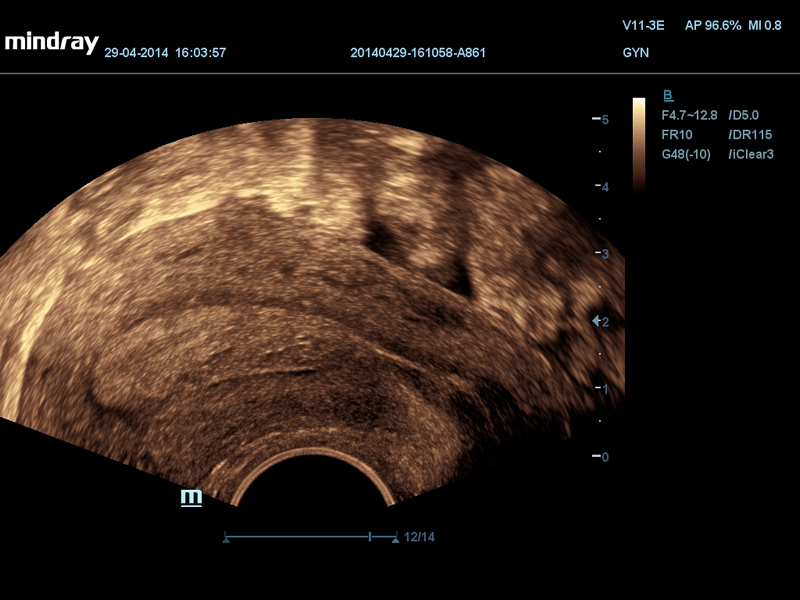Click the depth D5.0 parameter
The width and height of the screenshot is (800, 600).
point(745,116)
